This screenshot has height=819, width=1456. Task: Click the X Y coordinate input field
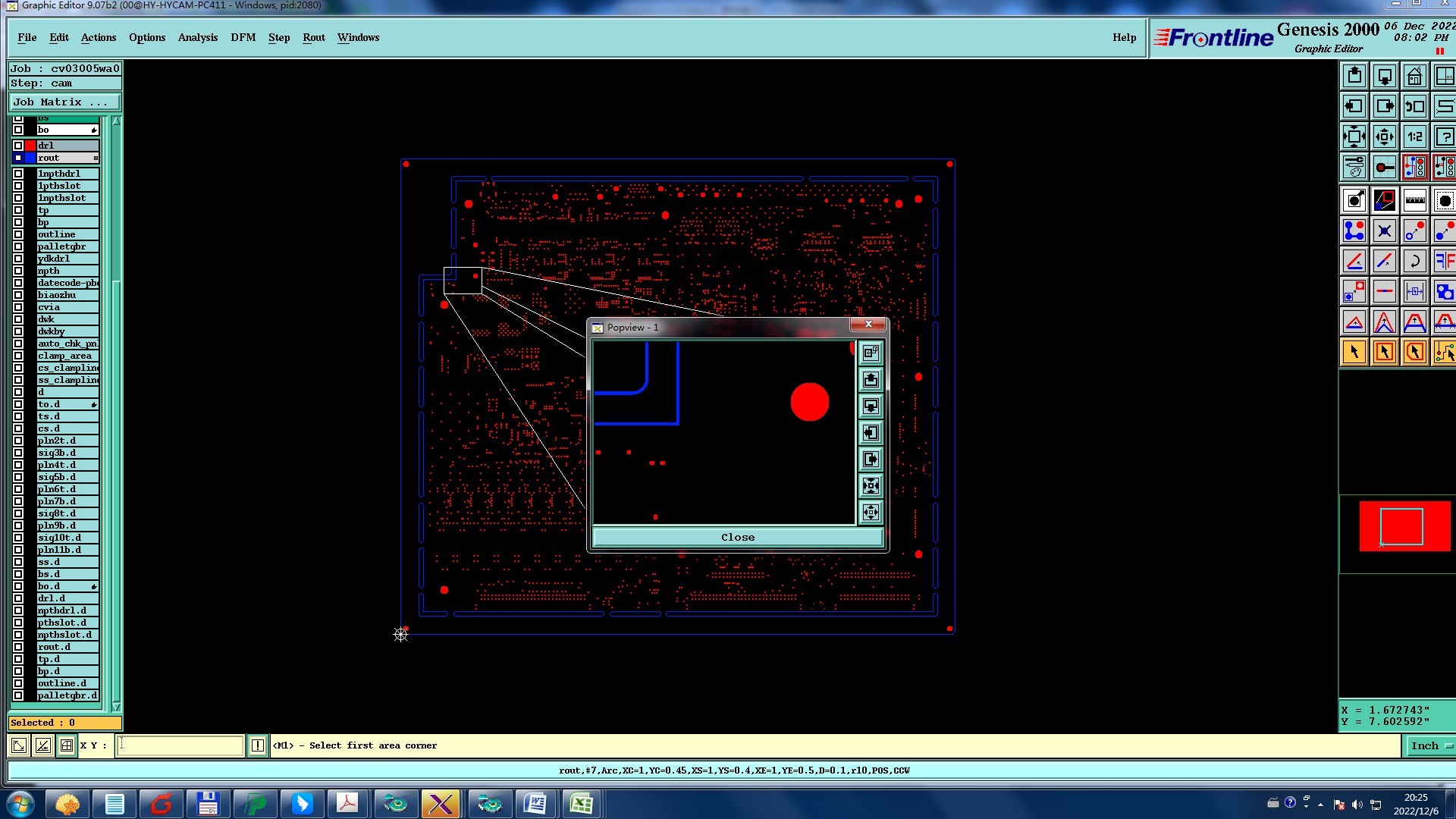click(x=180, y=746)
